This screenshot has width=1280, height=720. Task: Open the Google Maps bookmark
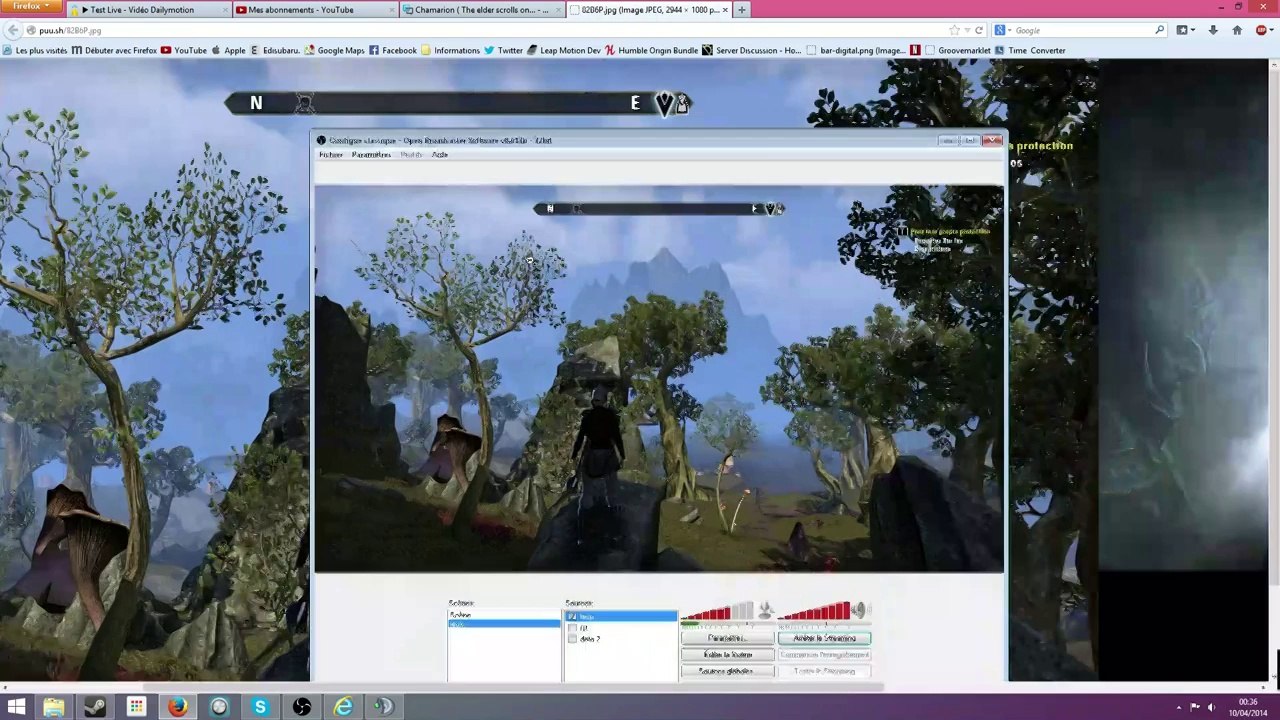click(x=335, y=50)
